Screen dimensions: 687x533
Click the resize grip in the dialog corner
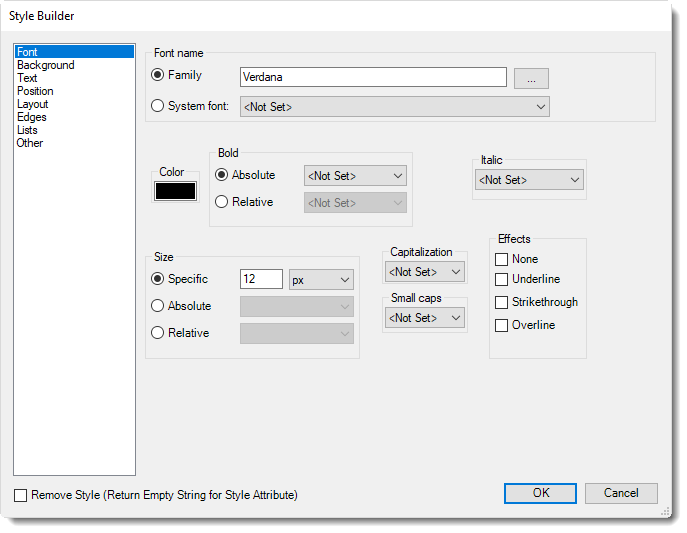tap(666, 512)
